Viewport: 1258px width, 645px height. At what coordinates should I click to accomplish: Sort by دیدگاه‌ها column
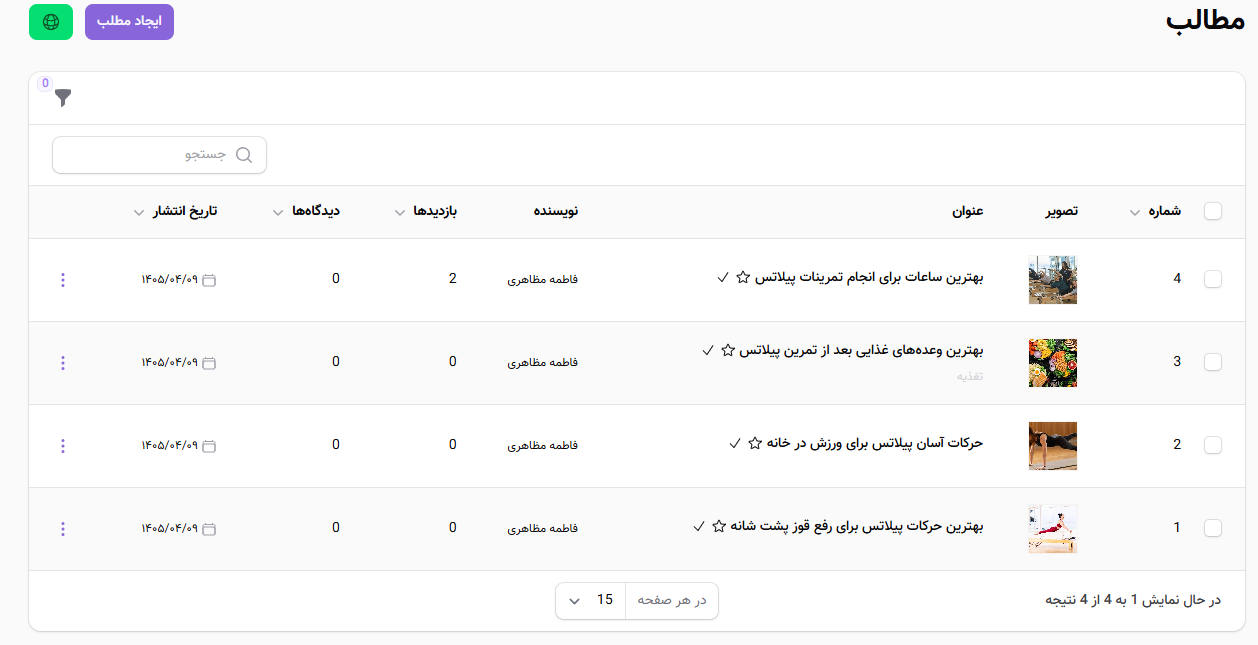click(306, 211)
